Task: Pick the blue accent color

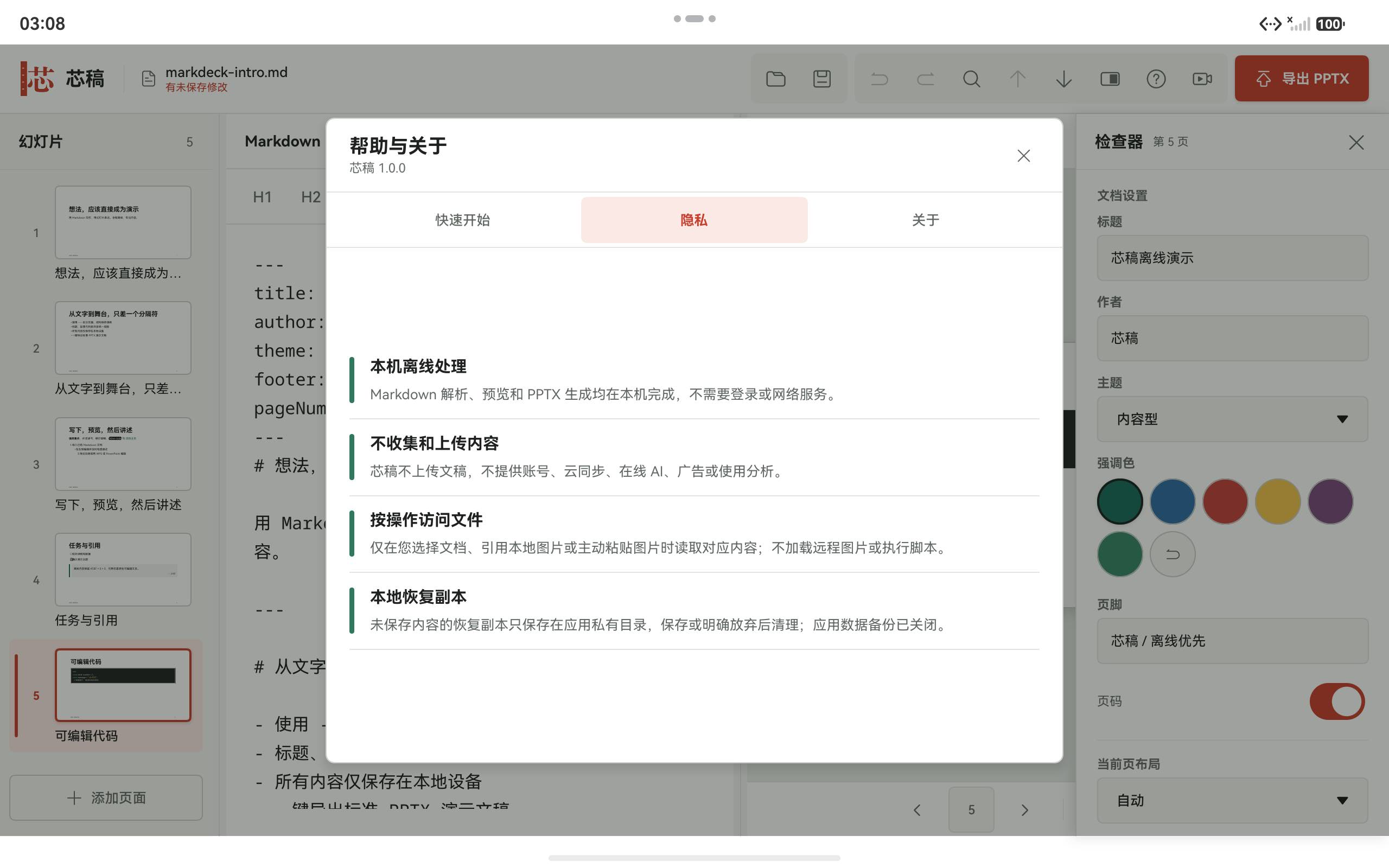Action: [1173, 501]
